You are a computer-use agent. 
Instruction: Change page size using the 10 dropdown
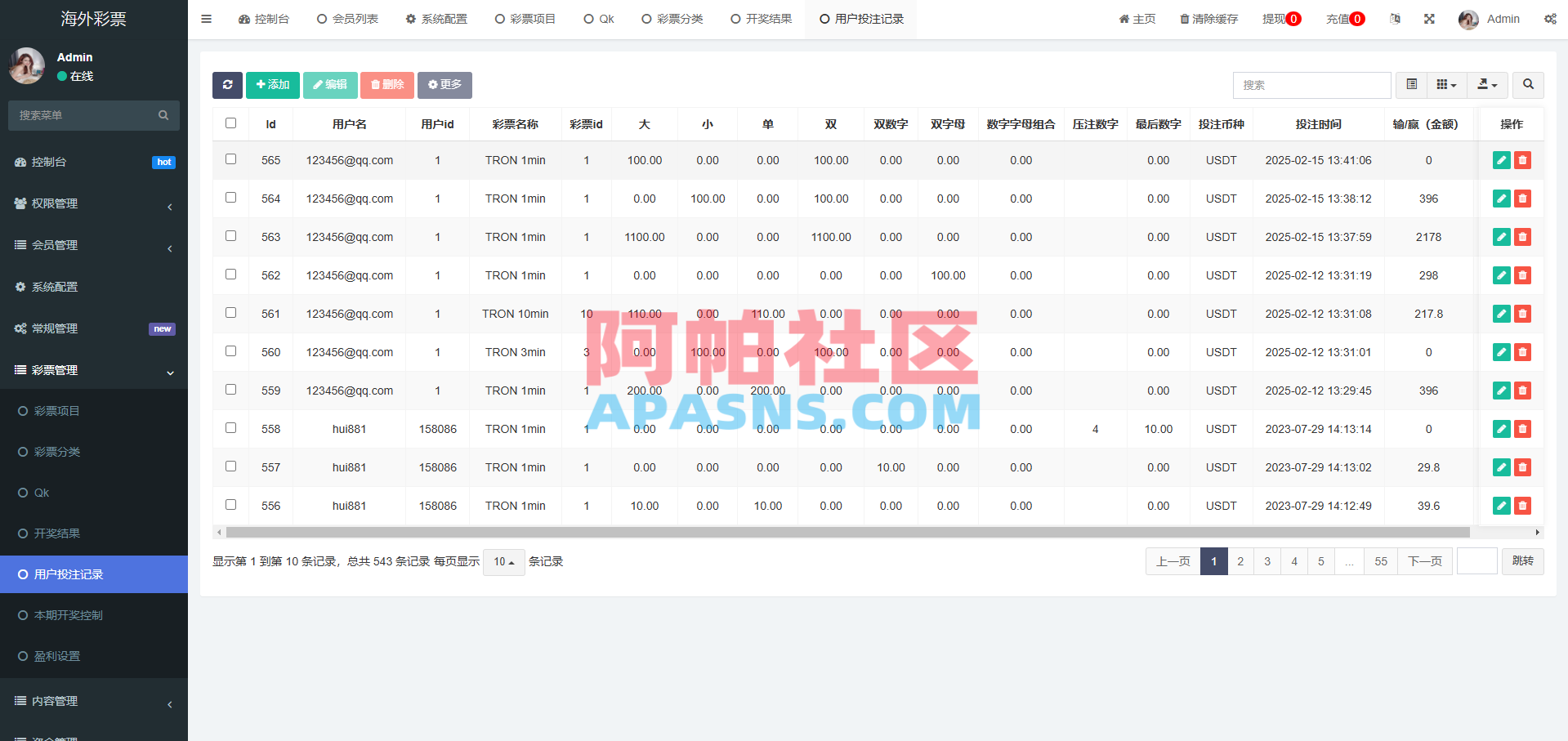(x=503, y=562)
